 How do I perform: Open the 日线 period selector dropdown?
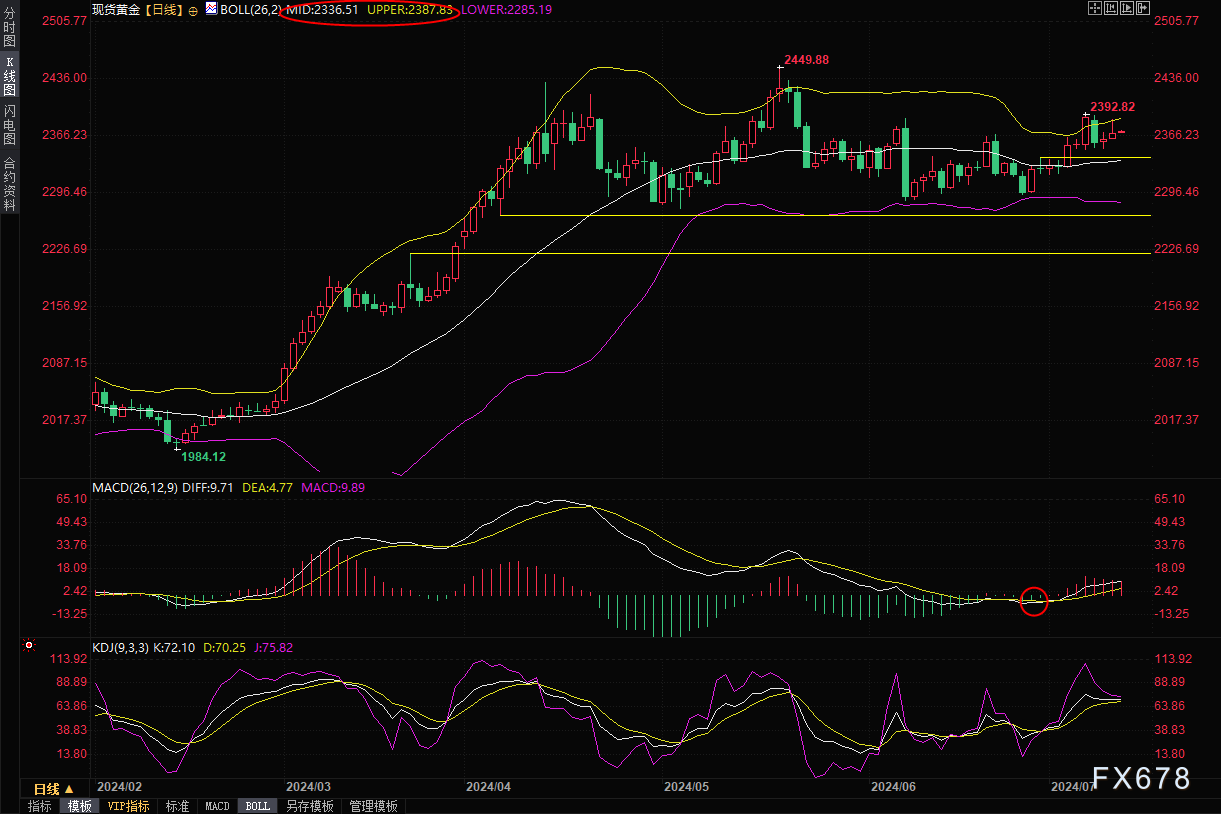[54, 789]
